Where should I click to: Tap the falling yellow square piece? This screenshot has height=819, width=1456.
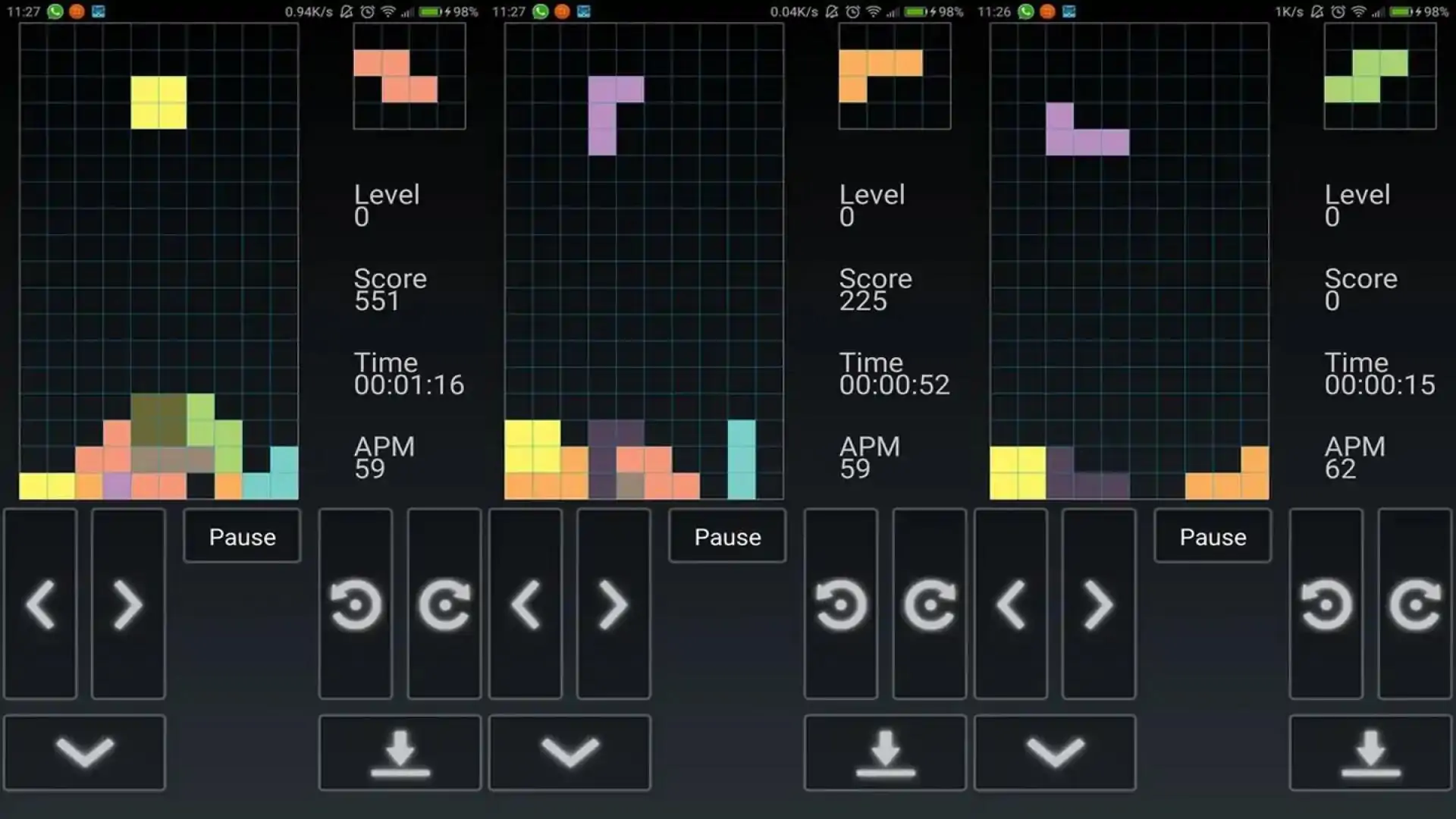click(x=158, y=102)
